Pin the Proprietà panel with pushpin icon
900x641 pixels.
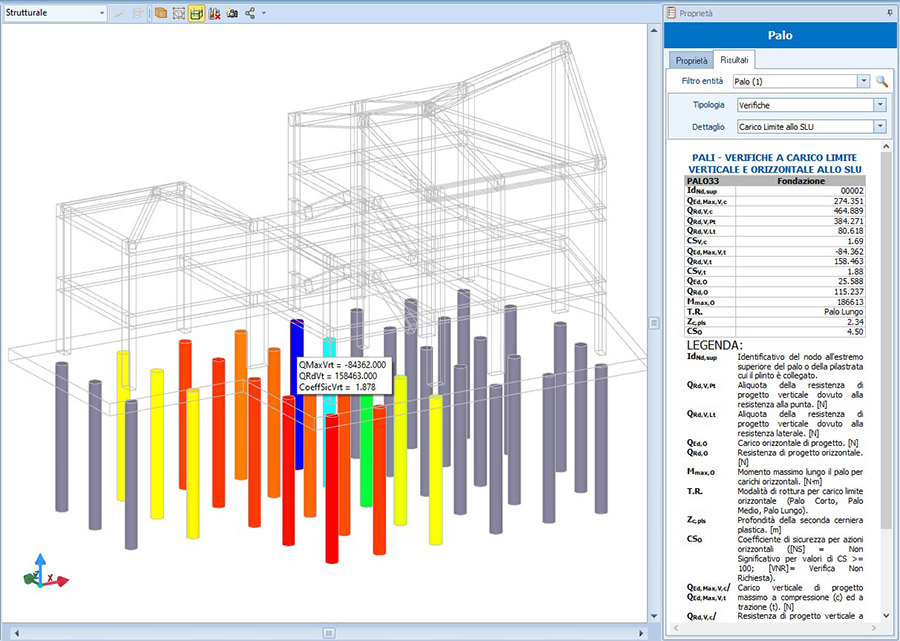click(x=890, y=13)
